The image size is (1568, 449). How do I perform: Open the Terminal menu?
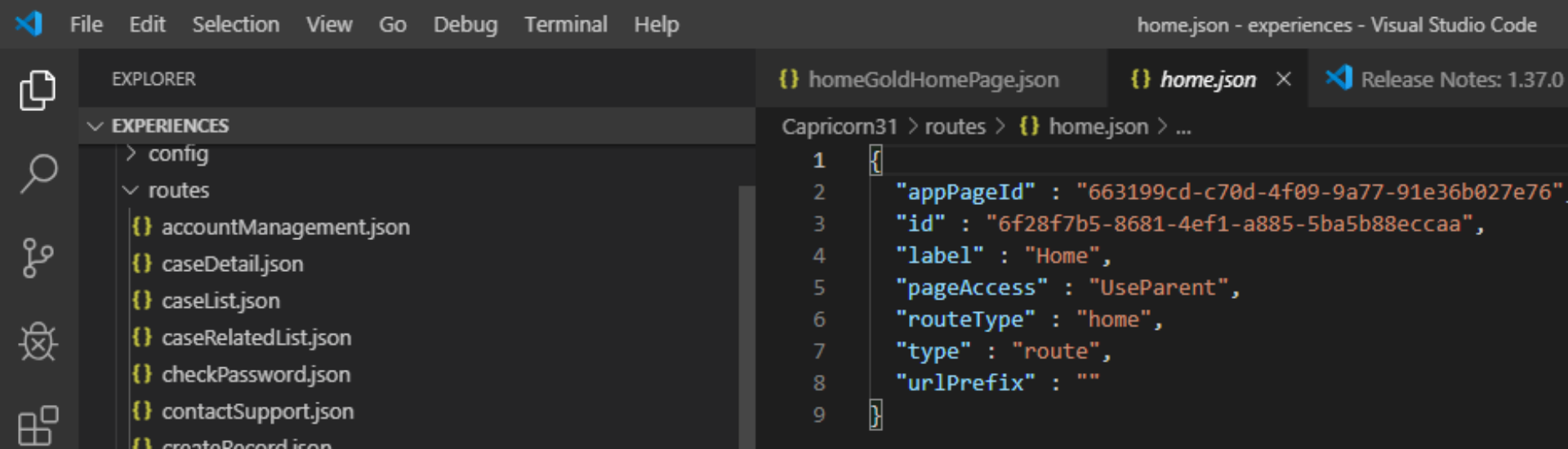[566, 24]
